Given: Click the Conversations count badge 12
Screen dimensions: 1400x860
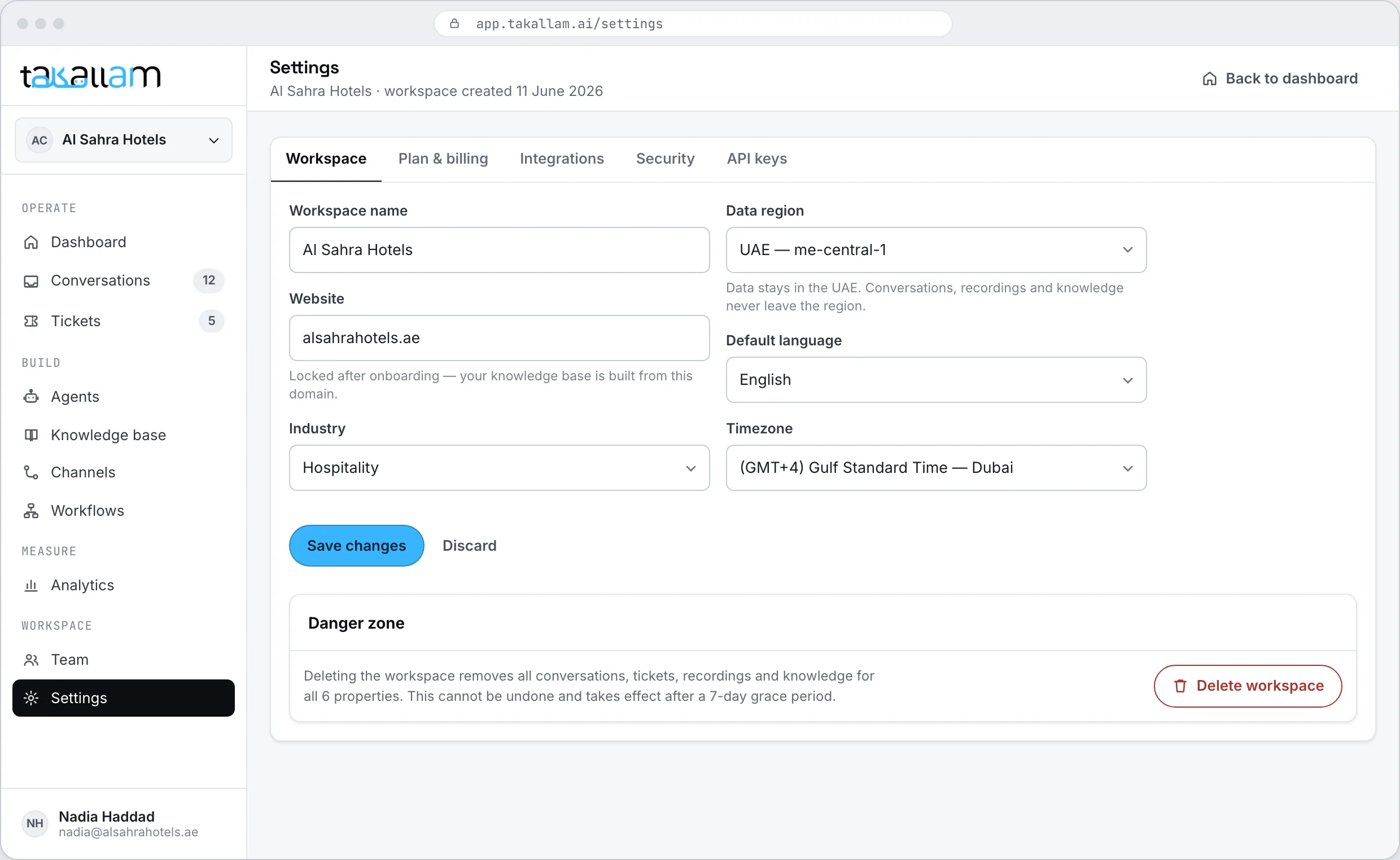Looking at the screenshot, I should (209, 280).
